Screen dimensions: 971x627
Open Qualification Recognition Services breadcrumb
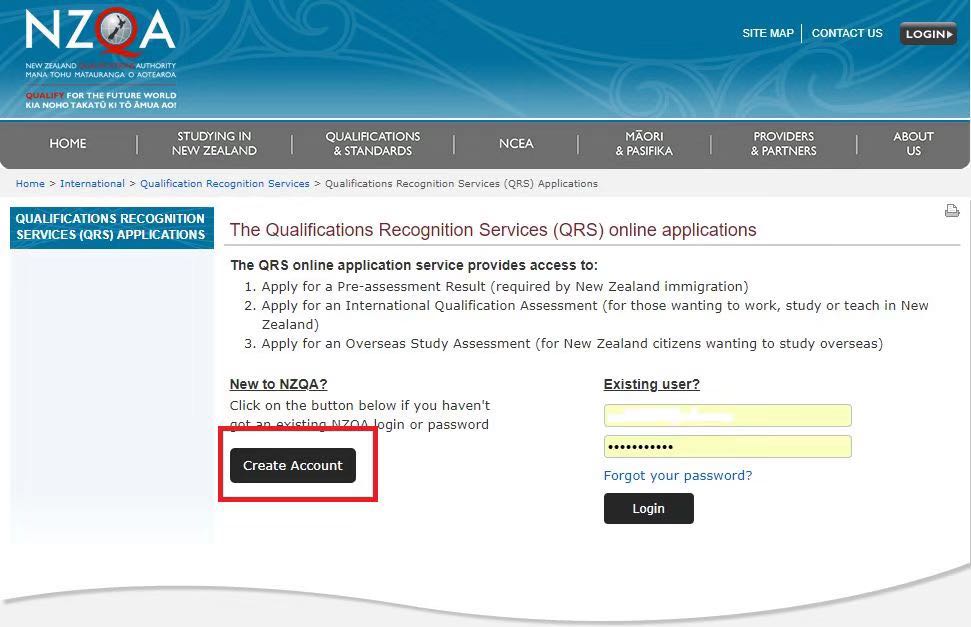224,184
